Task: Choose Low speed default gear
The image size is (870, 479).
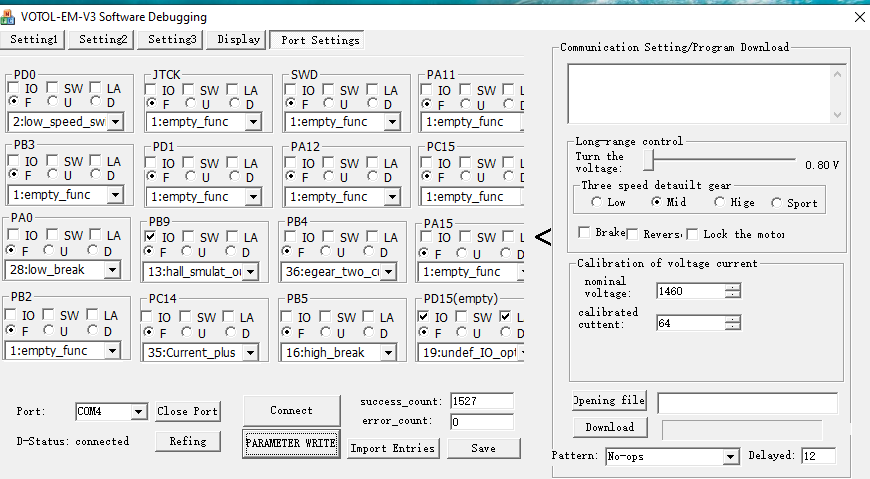Action: [x=596, y=203]
